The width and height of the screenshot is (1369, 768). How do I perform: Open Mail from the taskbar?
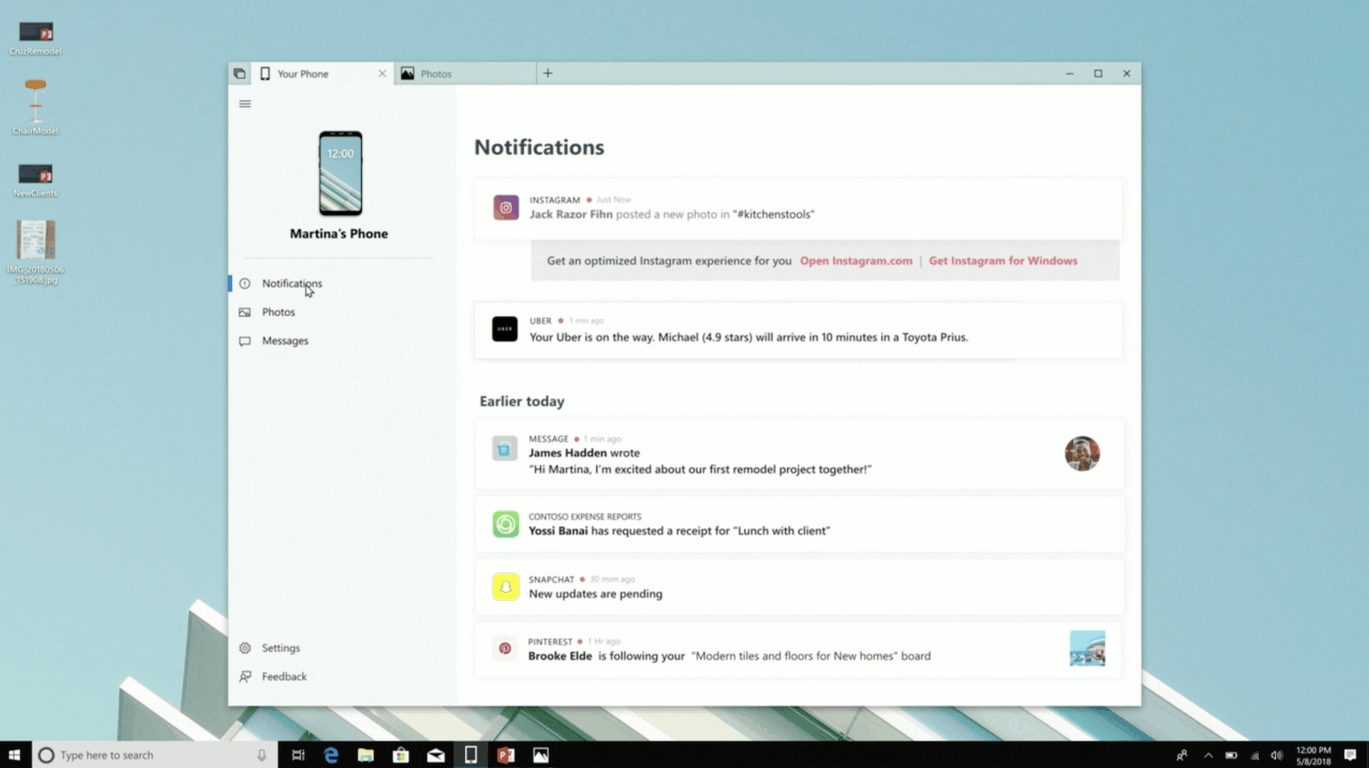pyautogui.click(x=436, y=755)
